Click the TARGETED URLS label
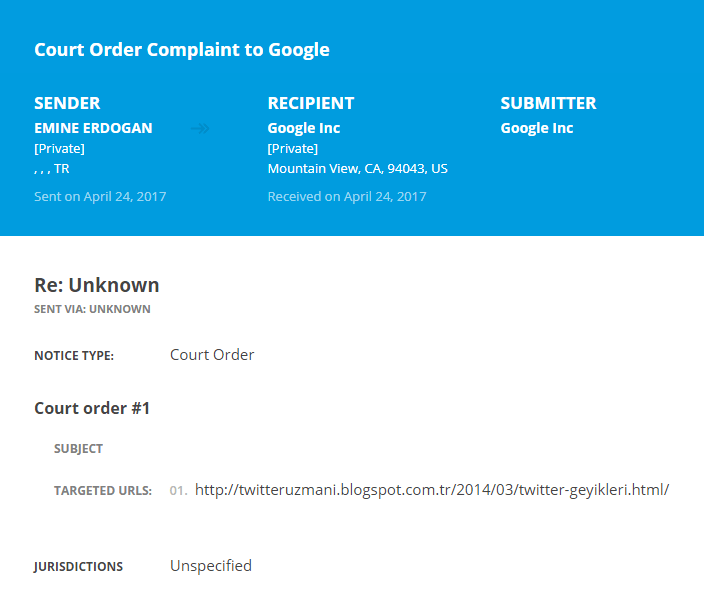 (x=103, y=491)
